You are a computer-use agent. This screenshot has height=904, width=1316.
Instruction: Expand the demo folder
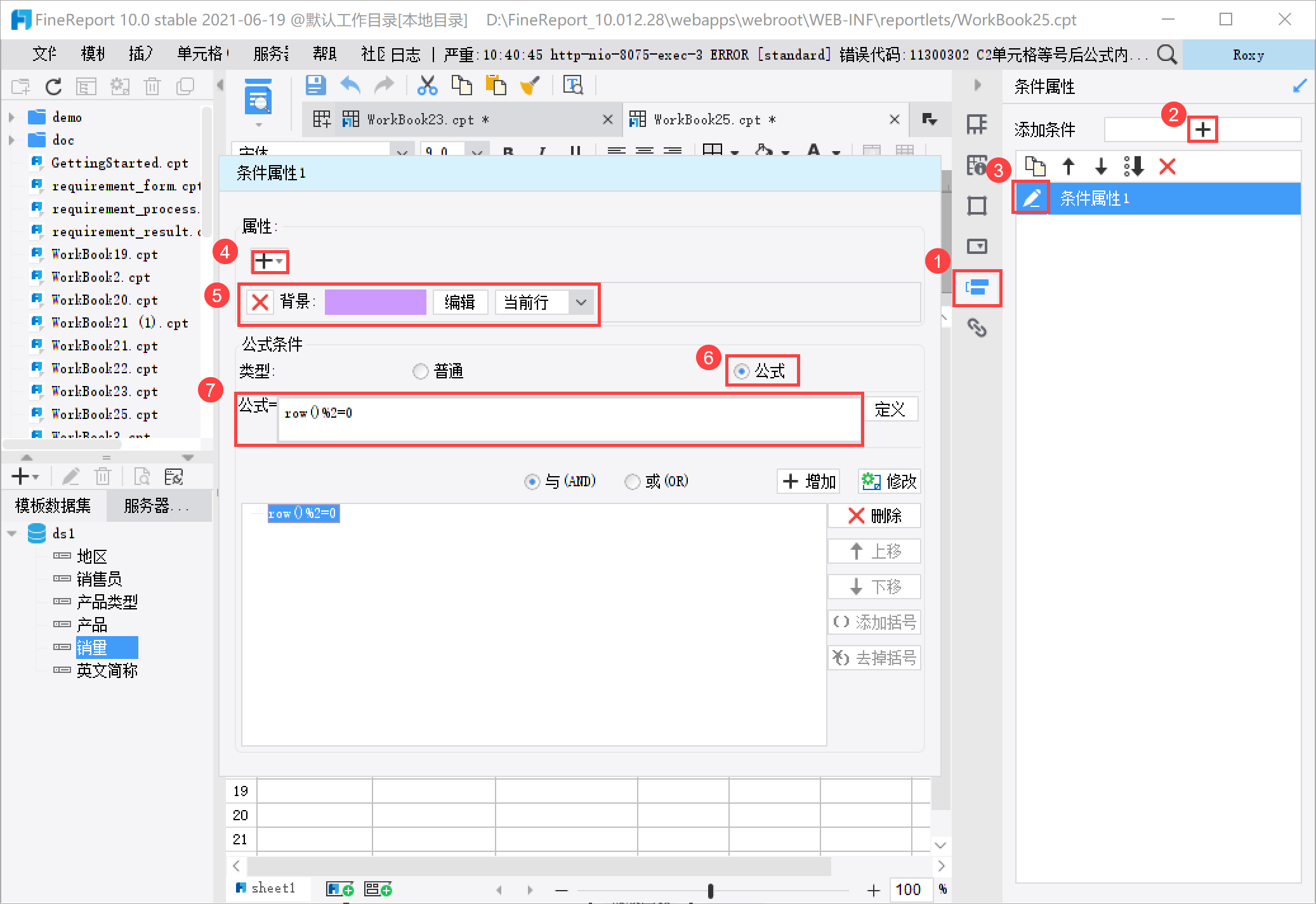[11, 117]
